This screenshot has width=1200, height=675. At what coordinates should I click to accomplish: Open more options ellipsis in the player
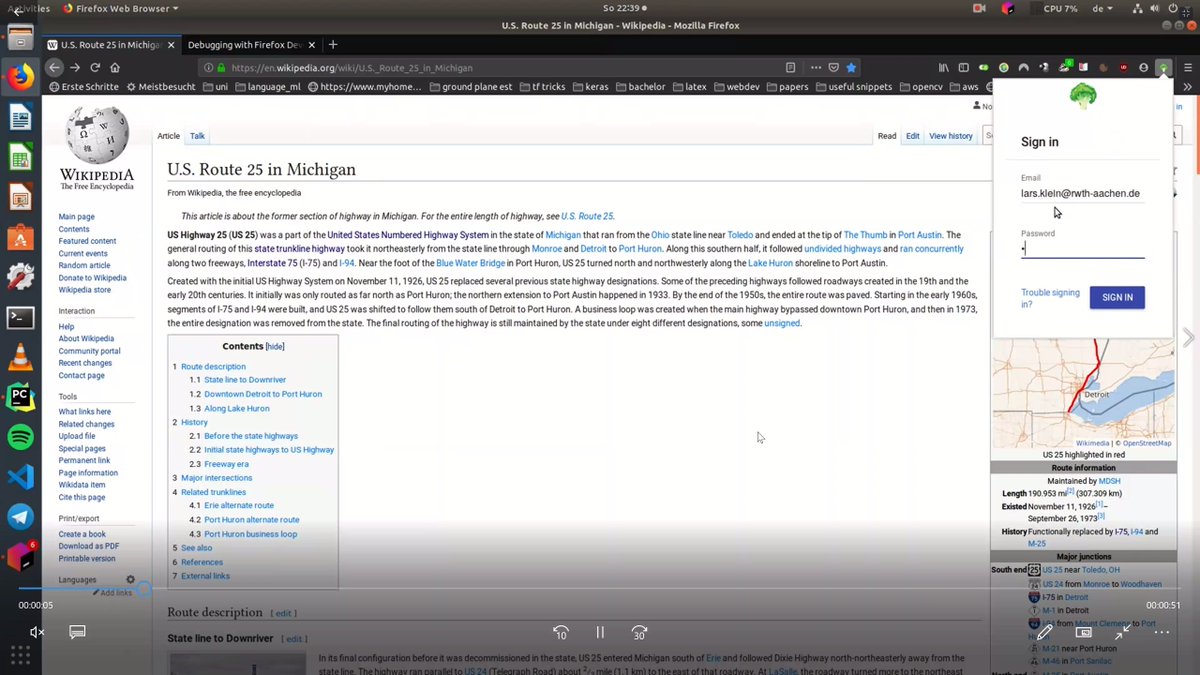(1162, 632)
